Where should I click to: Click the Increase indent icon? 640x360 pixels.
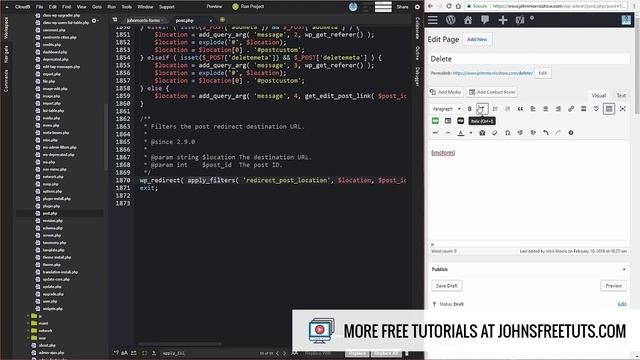tap(533, 133)
